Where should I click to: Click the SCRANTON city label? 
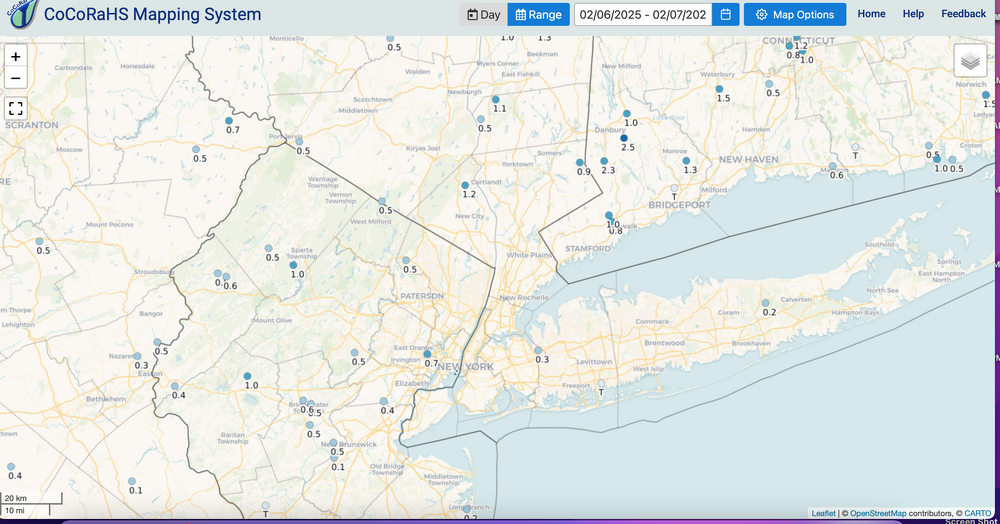pyautogui.click(x=31, y=125)
